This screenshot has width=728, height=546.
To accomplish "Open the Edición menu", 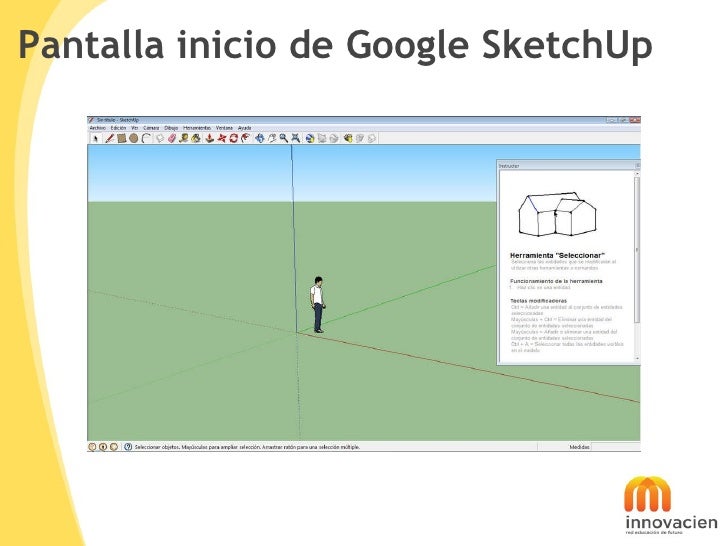I will click(x=118, y=128).
